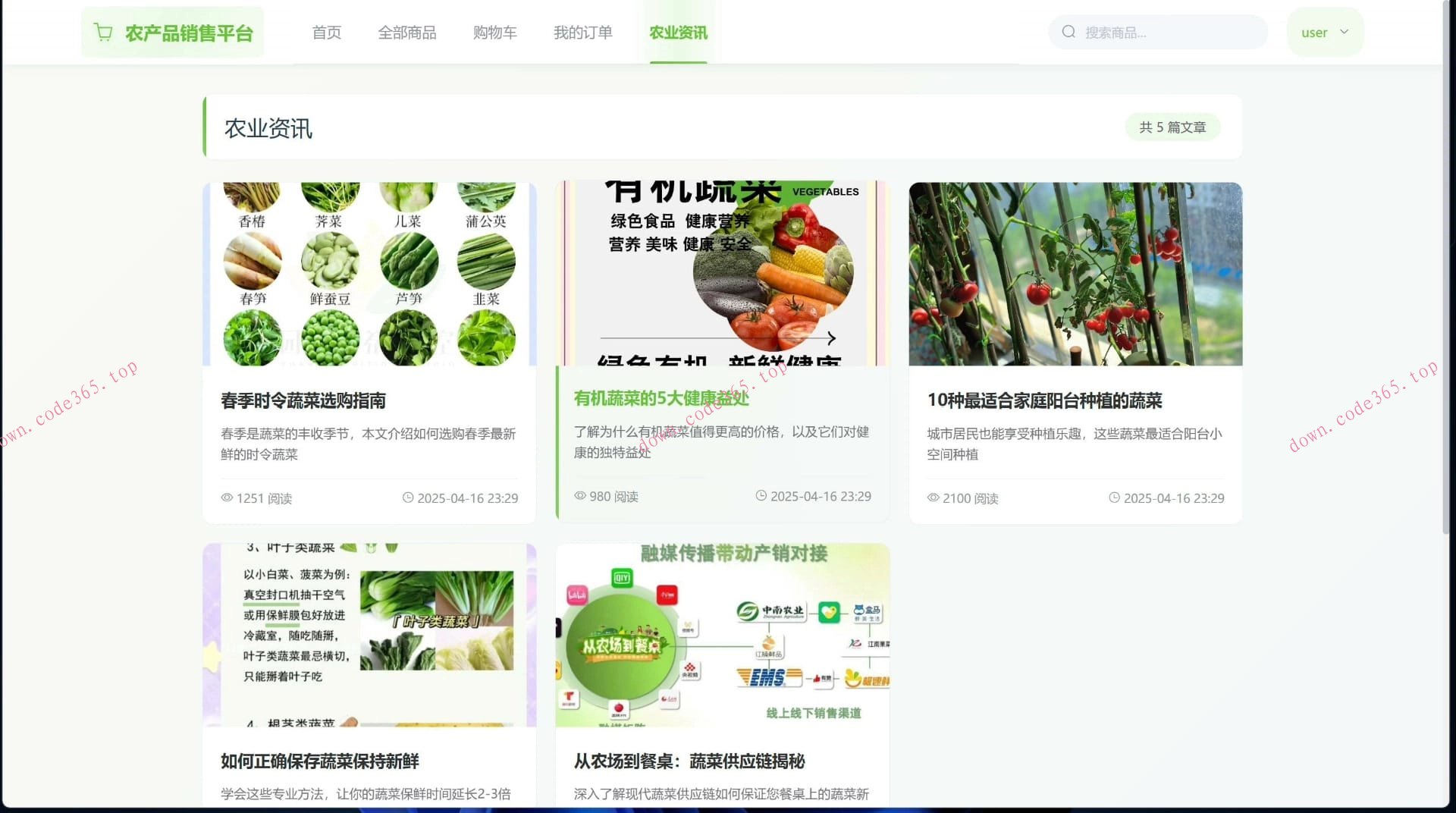Screen dimensions: 1456x813
Task: Click the search magnifier icon
Action: 1068,31
